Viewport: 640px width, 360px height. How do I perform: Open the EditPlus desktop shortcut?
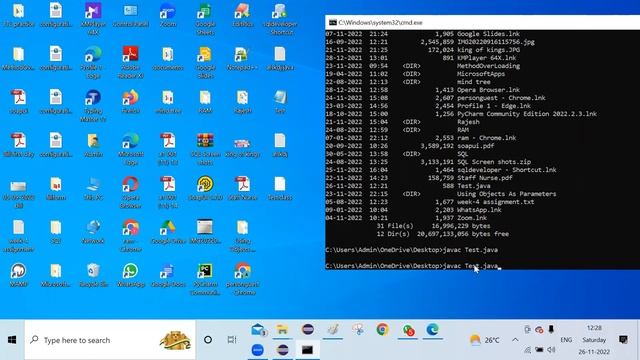pos(242,15)
